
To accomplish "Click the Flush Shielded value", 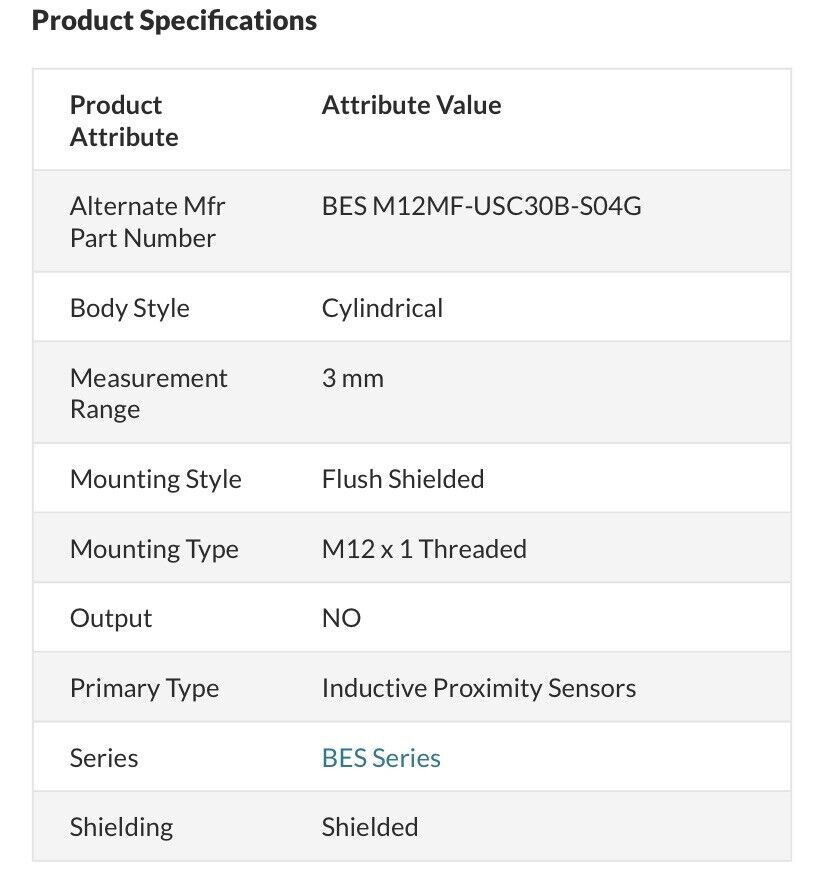I will click(403, 479).
